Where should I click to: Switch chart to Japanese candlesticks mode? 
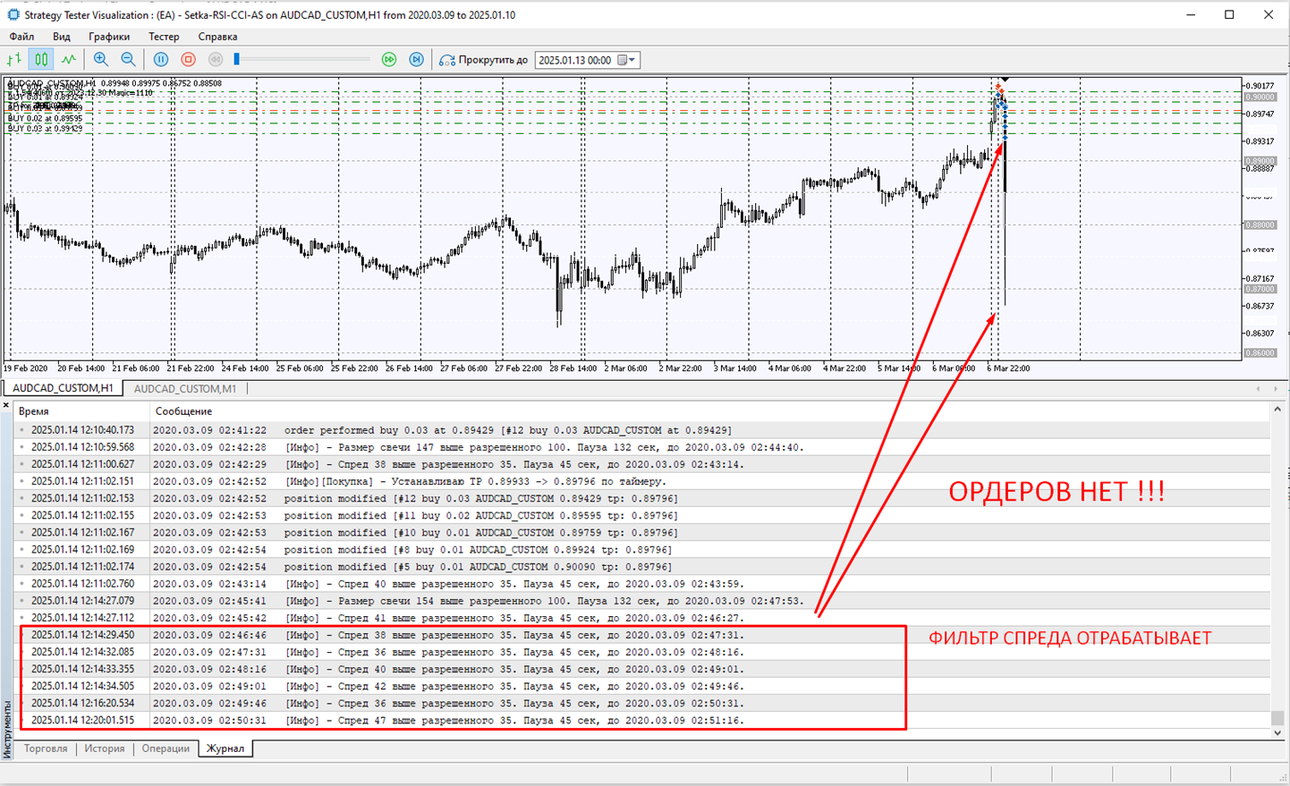click(x=41, y=60)
